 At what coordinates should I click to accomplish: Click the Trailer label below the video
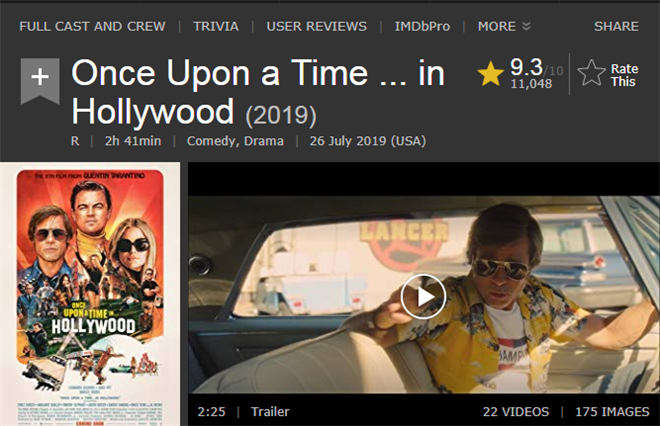(270, 411)
